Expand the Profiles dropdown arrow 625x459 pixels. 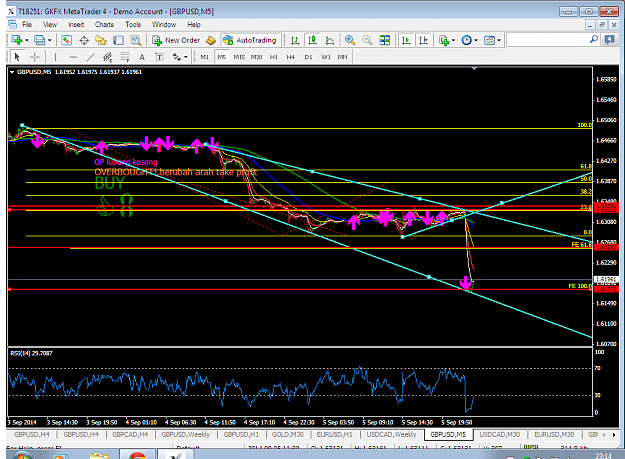[49, 40]
